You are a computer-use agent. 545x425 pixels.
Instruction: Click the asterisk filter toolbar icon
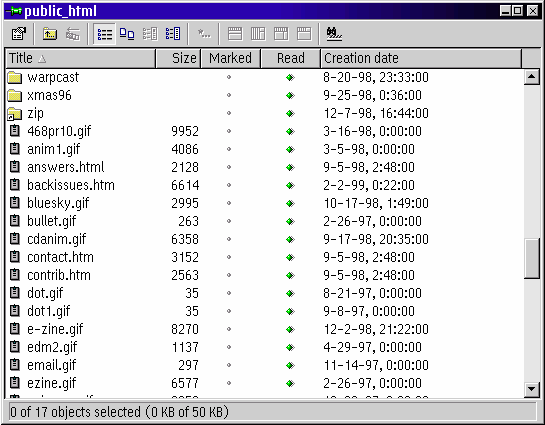point(204,34)
